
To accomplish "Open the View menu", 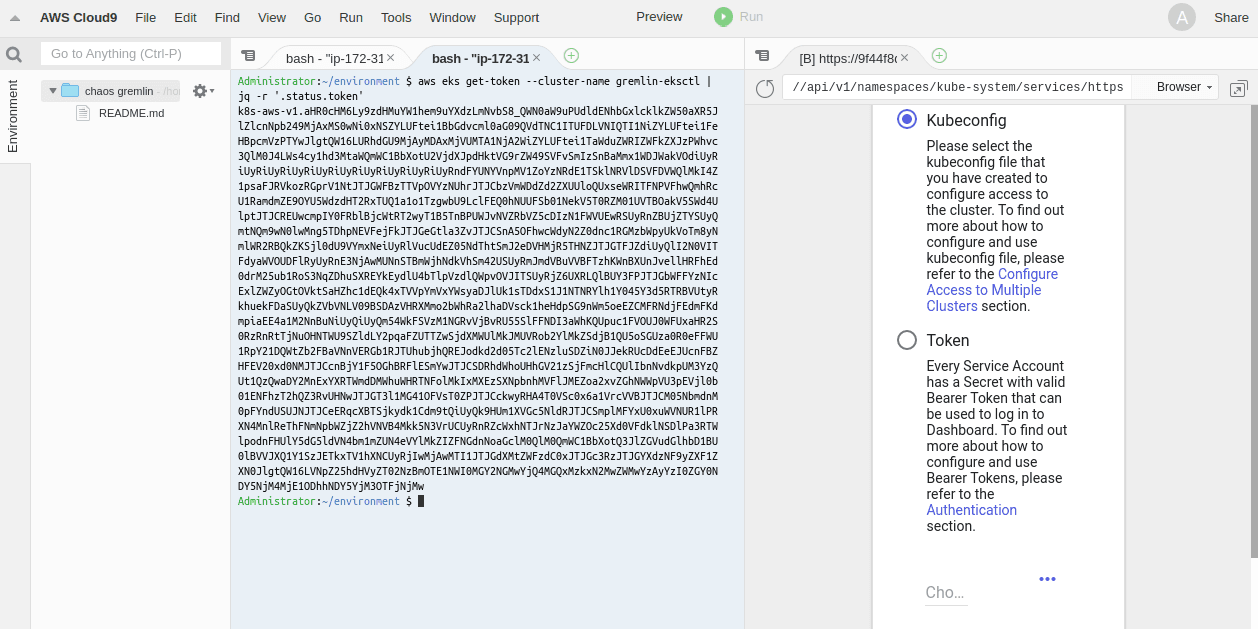I will (x=272, y=17).
